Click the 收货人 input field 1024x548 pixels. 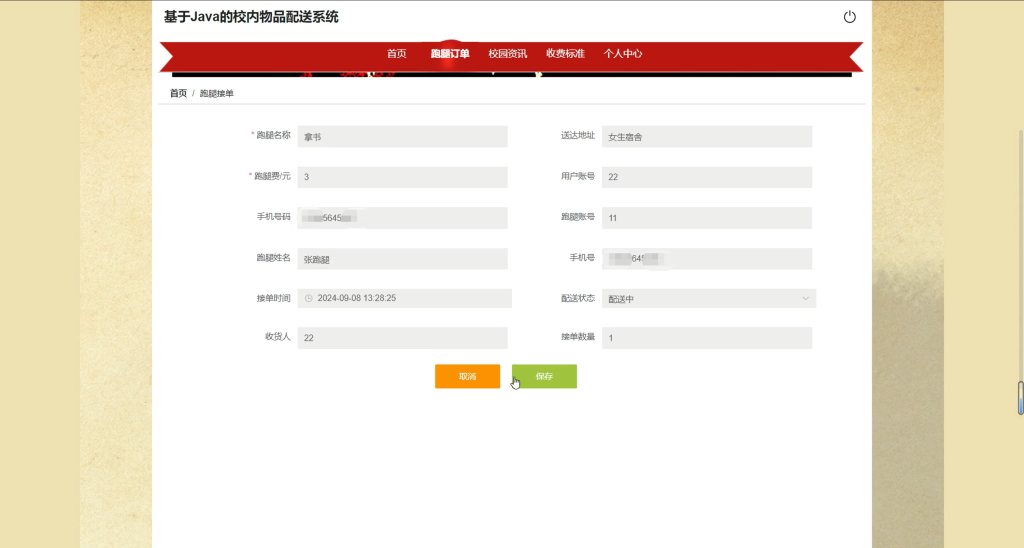tap(402, 338)
